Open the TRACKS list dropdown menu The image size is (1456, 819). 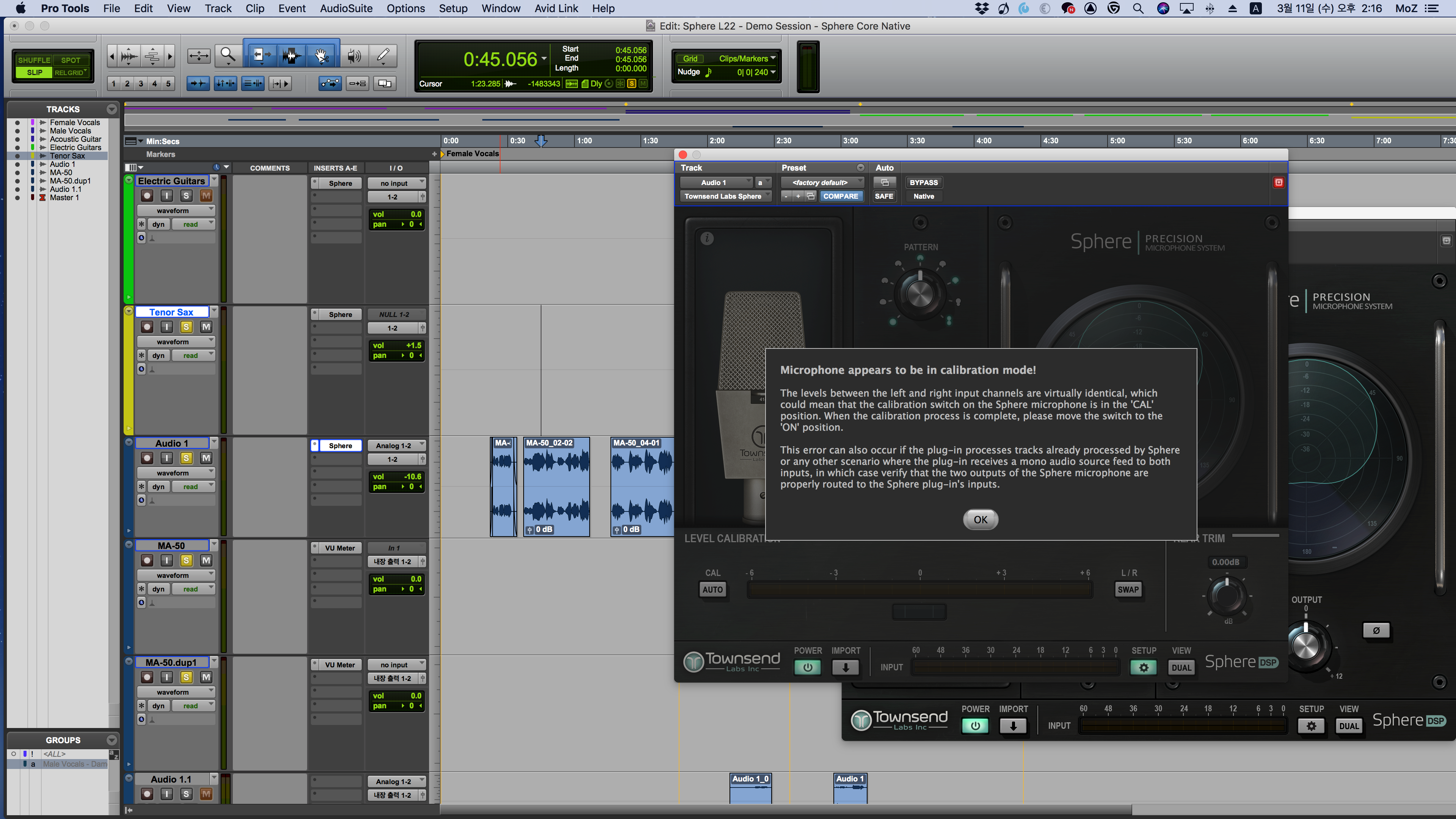(x=111, y=109)
